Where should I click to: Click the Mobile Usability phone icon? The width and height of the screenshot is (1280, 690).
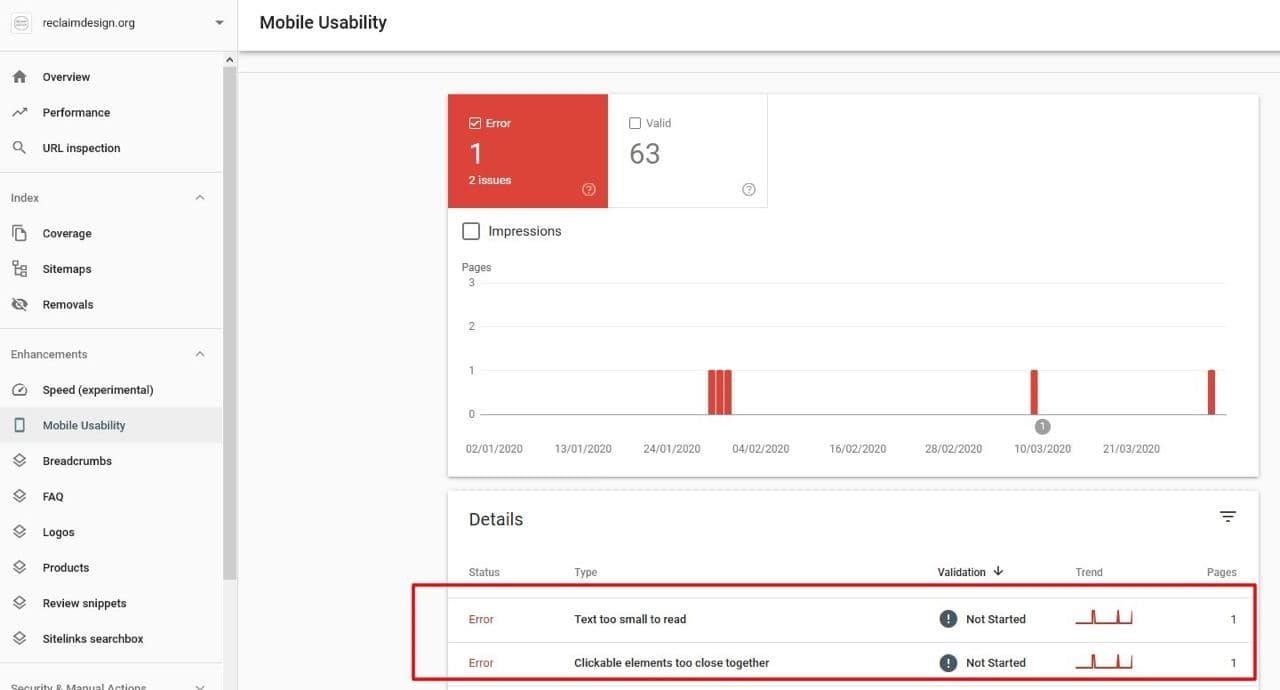click(19, 425)
